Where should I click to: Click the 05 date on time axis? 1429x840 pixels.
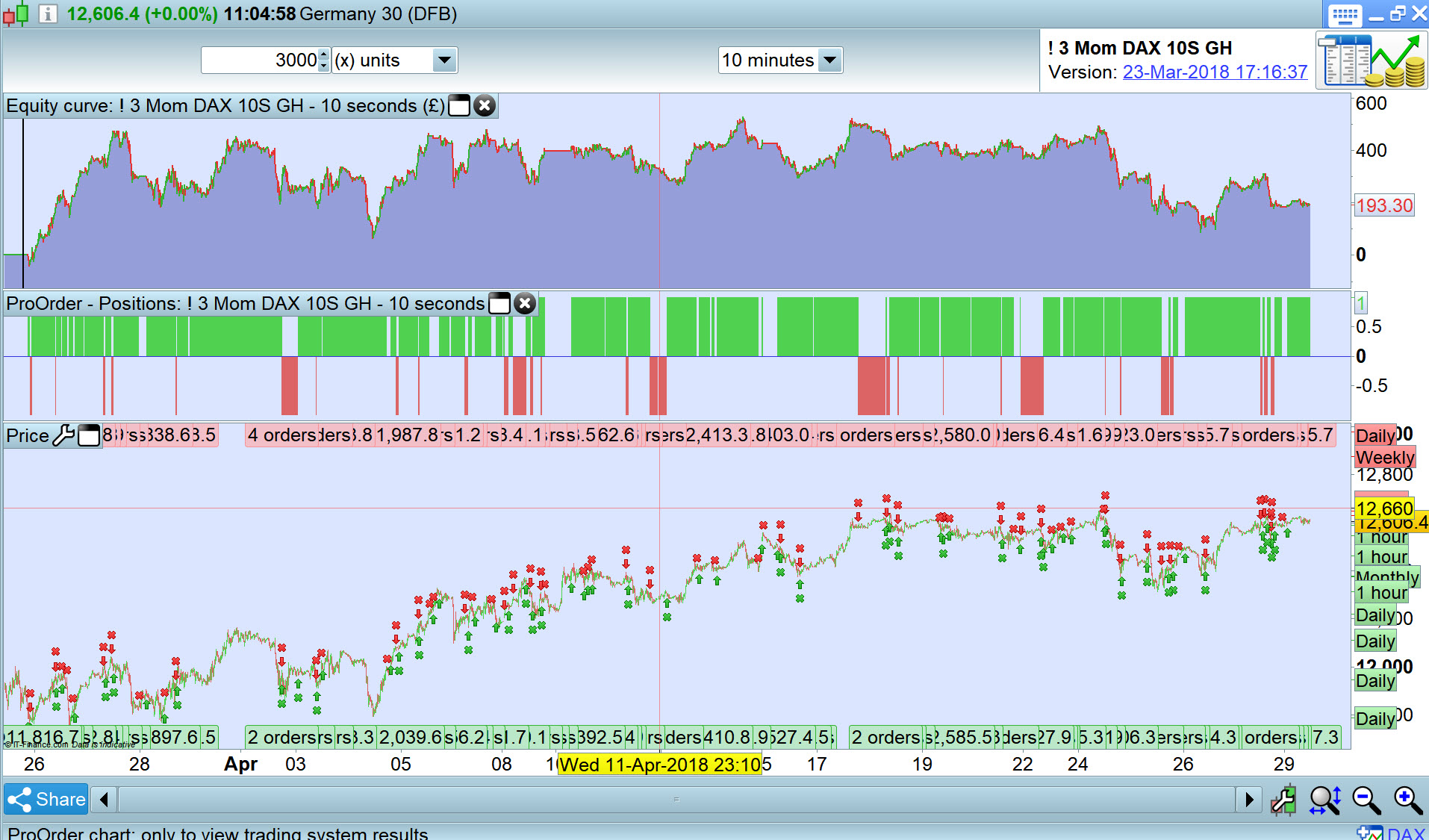[x=401, y=765]
